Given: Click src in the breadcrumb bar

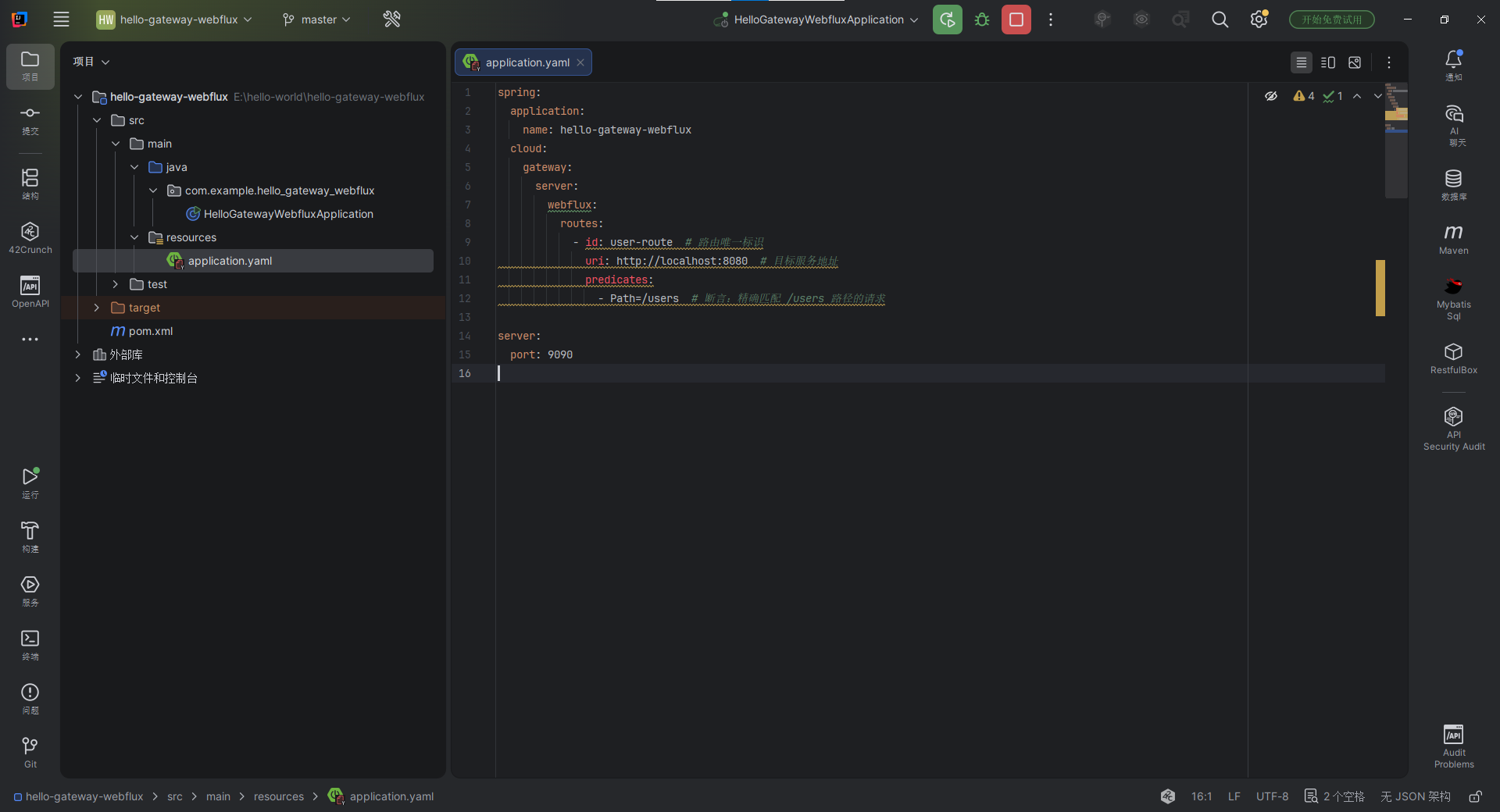Looking at the screenshot, I should click(175, 796).
